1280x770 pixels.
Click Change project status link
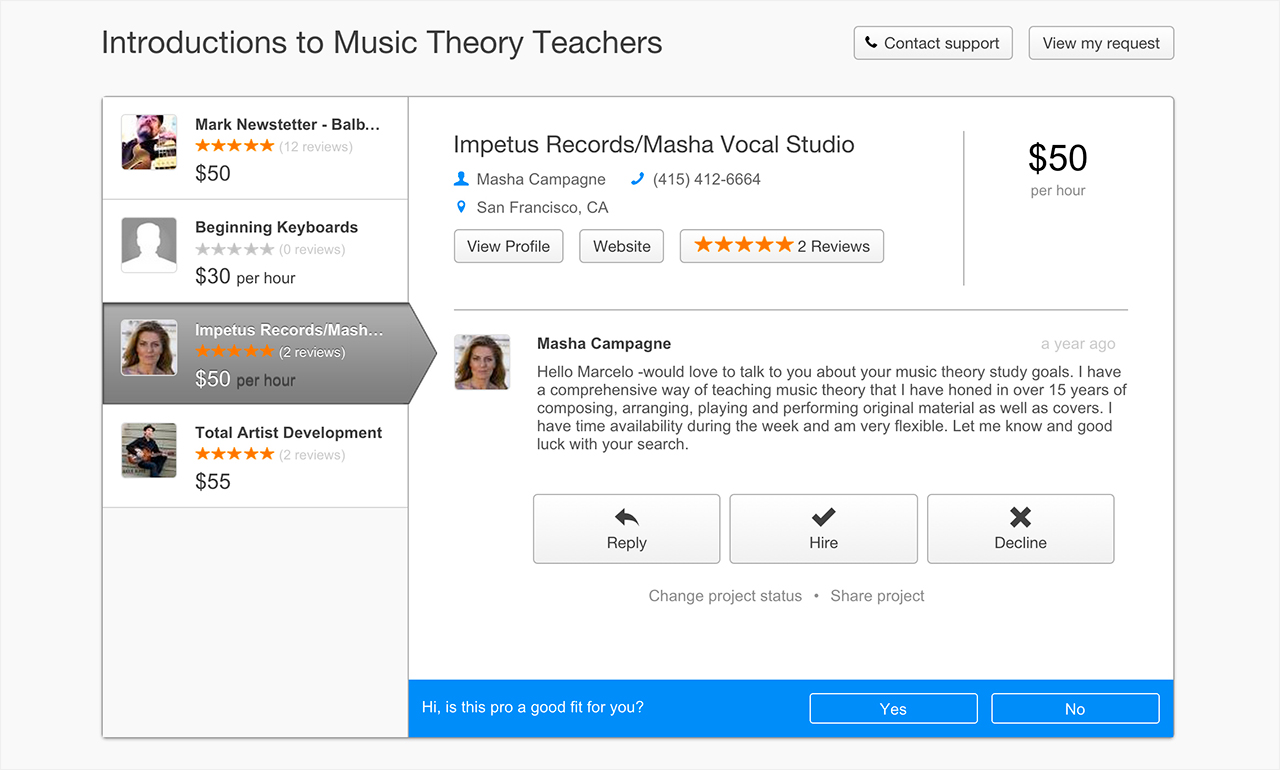(725, 596)
